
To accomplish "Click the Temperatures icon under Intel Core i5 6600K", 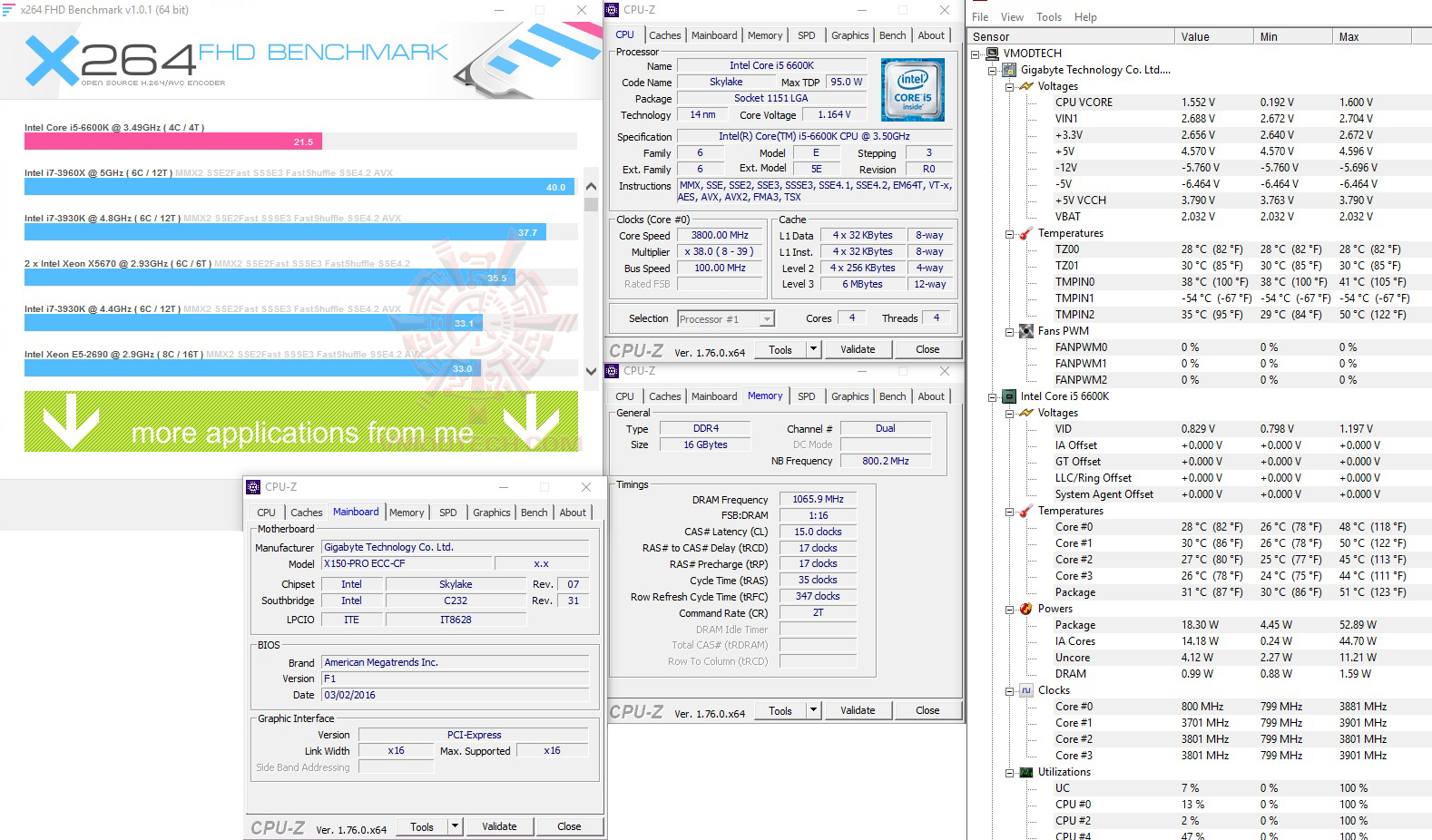I will 1026,511.
